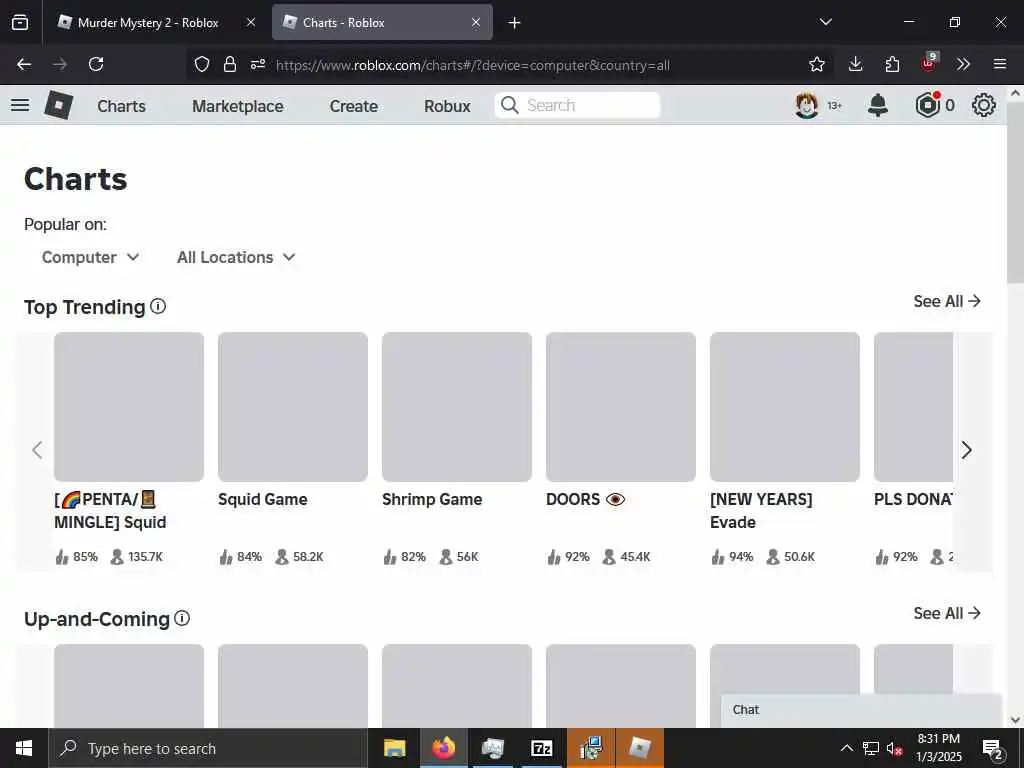1024x768 pixels.
Task: Open File Explorer from taskbar
Action: (x=394, y=748)
